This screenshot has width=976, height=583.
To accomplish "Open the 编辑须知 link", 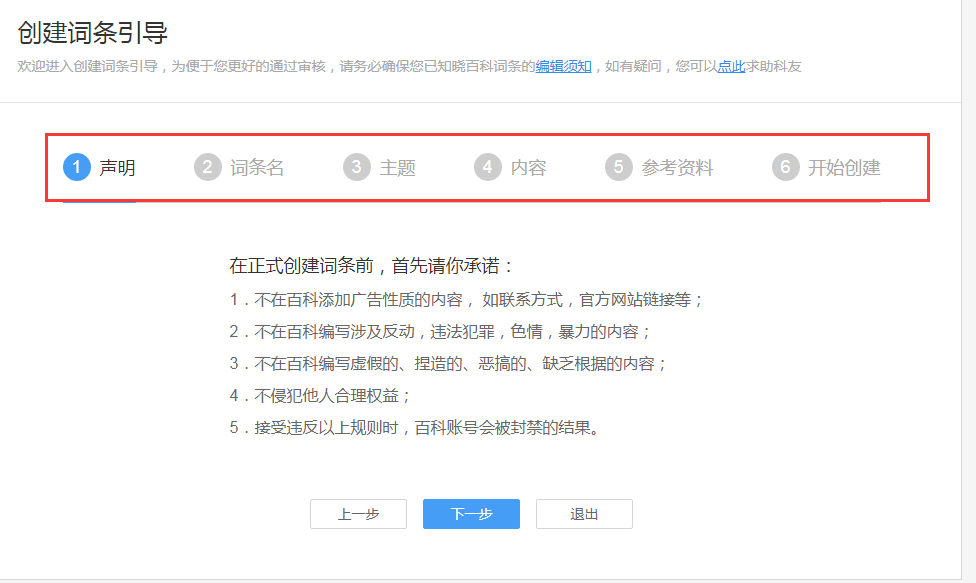I will pyautogui.click(x=562, y=65).
